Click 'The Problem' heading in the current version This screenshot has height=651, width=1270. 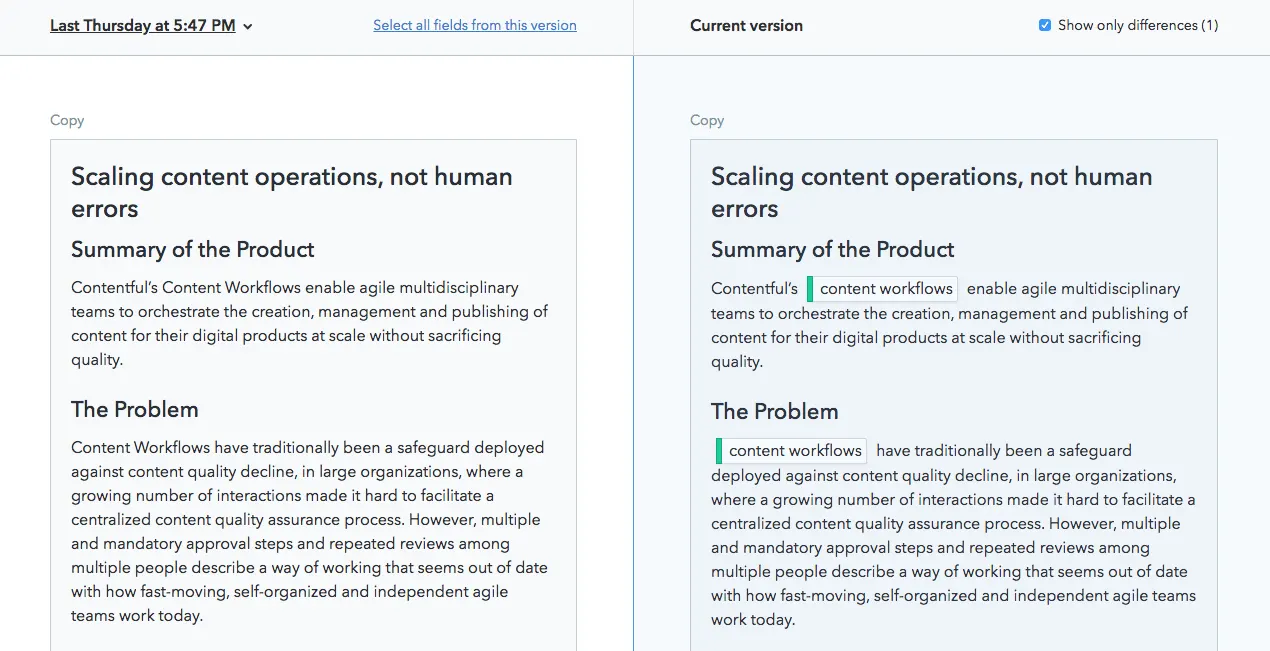pyautogui.click(x=775, y=412)
